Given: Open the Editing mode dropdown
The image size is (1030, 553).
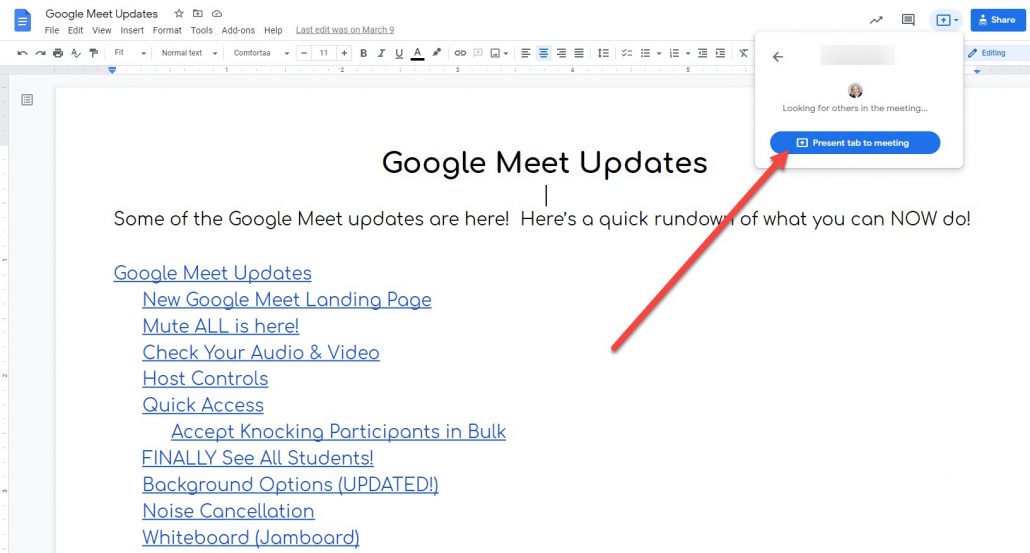Looking at the screenshot, I should [996, 53].
